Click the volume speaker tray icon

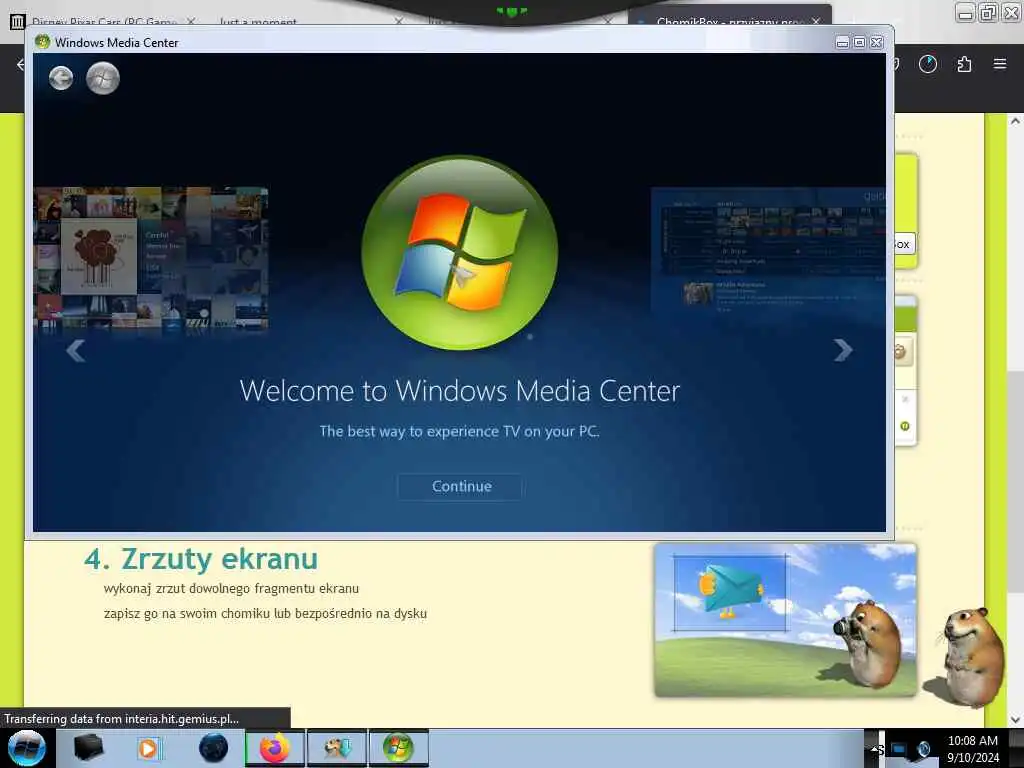923,749
